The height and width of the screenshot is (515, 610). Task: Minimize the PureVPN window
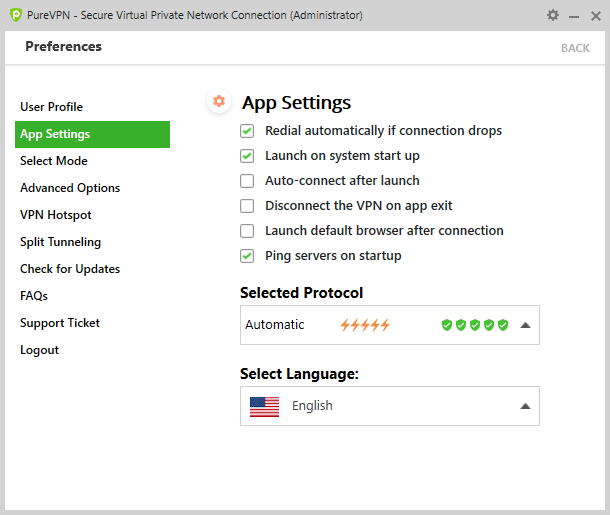coord(574,16)
